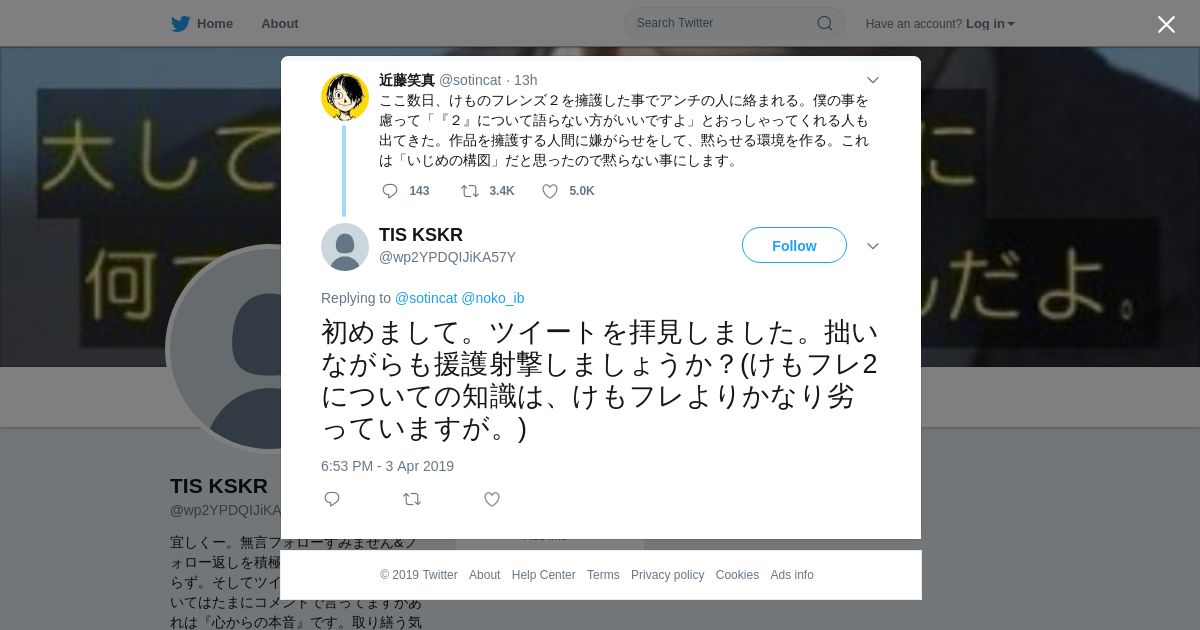Follow the TIS KSKR account
Viewport: 1200px width, 630px height.
pyautogui.click(x=794, y=245)
